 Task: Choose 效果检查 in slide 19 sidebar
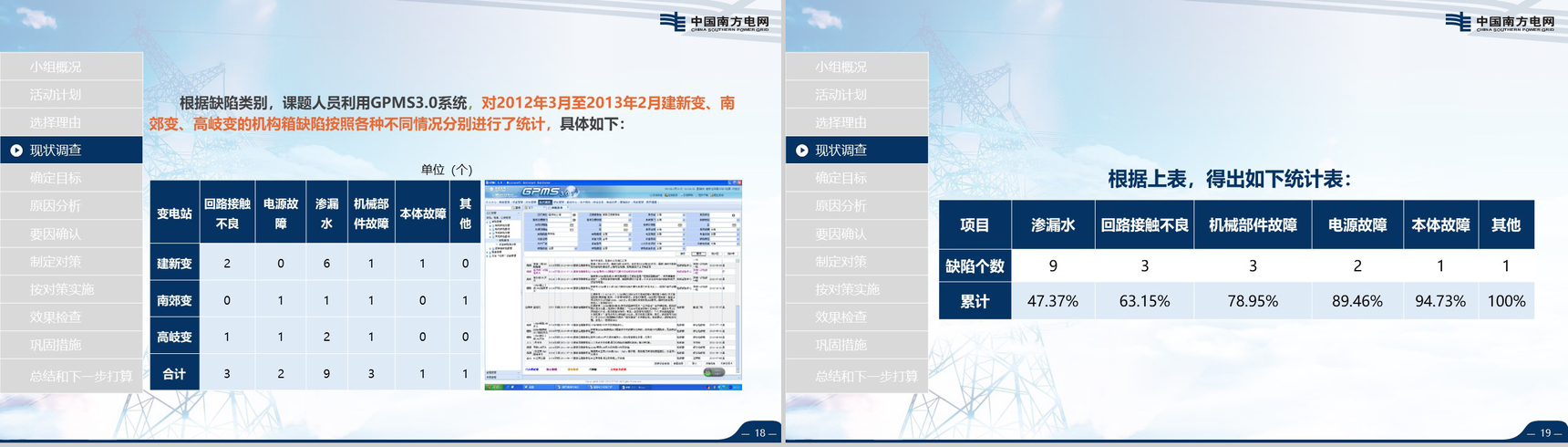(x=841, y=317)
